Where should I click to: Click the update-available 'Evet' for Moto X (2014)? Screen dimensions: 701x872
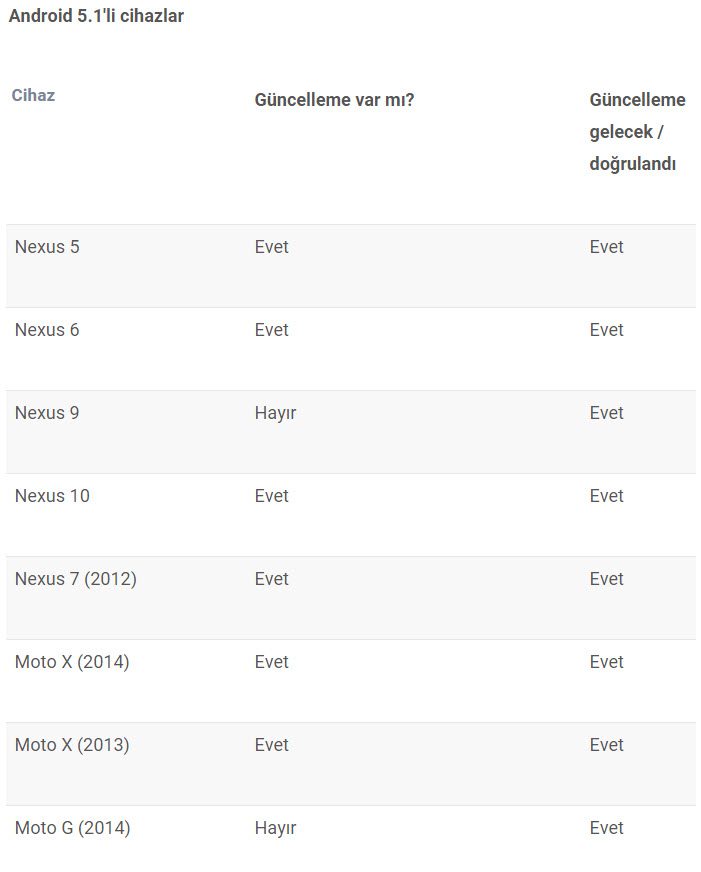(271, 661)
